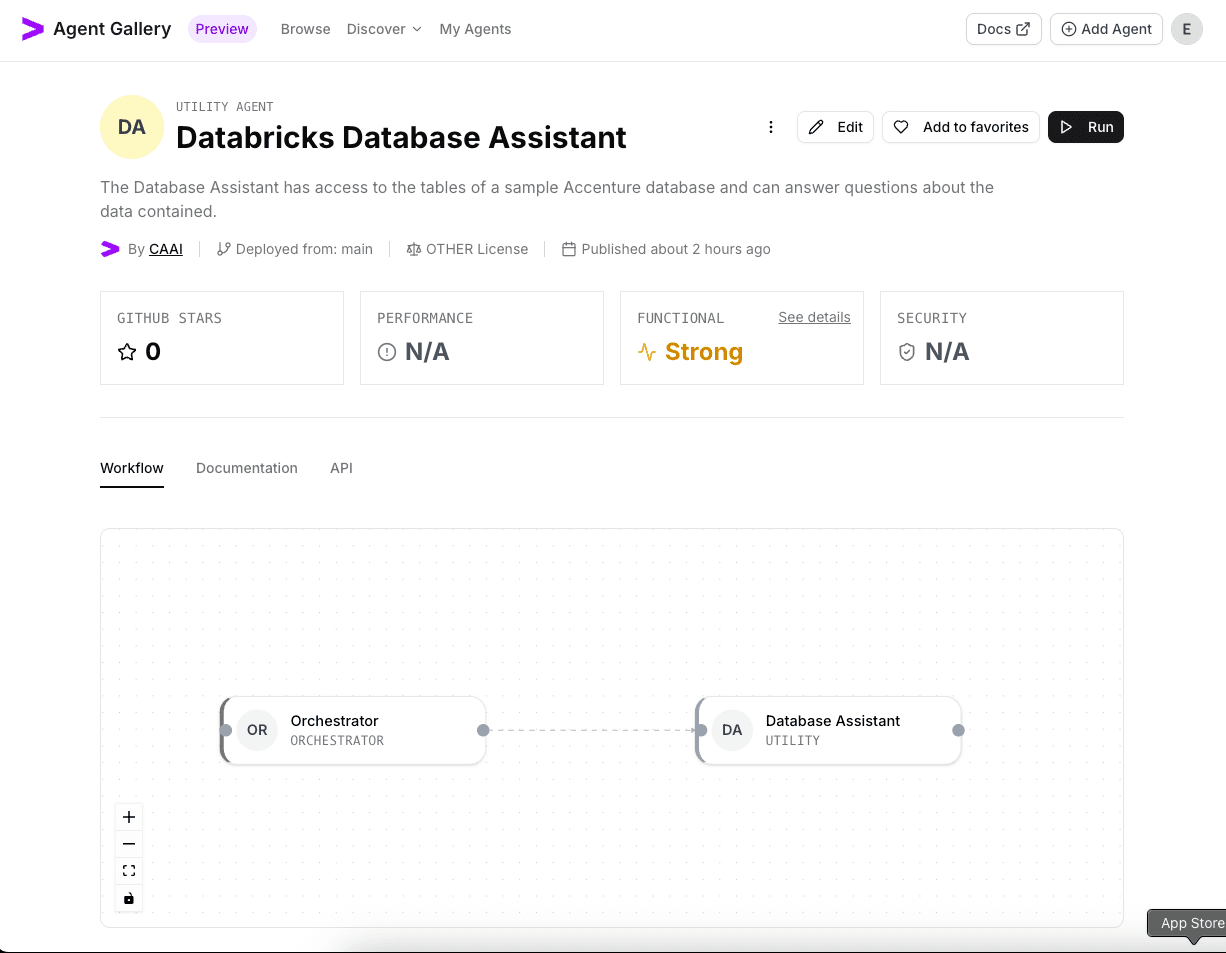Click the star icon in the GitHub Stars card

(x=127, y=351)
